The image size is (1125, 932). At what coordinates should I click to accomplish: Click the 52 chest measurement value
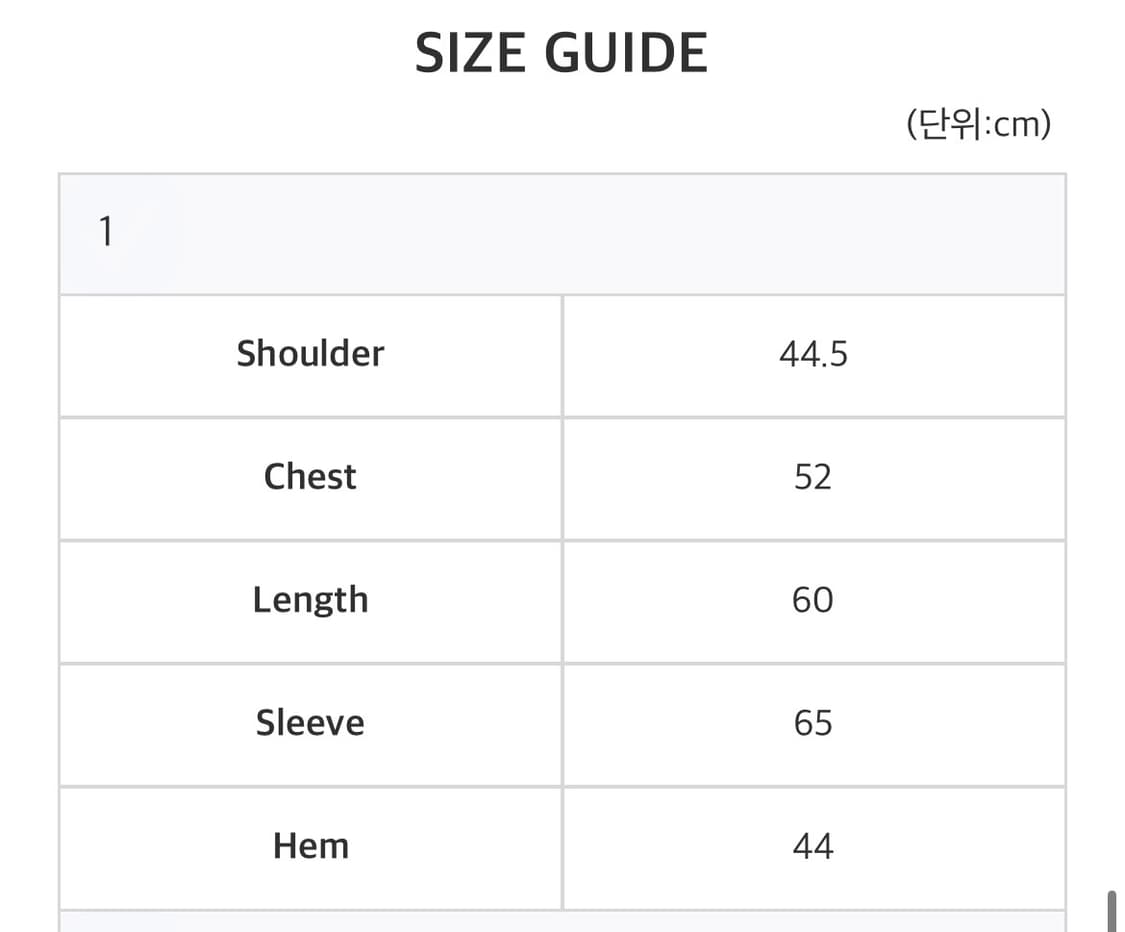tap(813, 477)
